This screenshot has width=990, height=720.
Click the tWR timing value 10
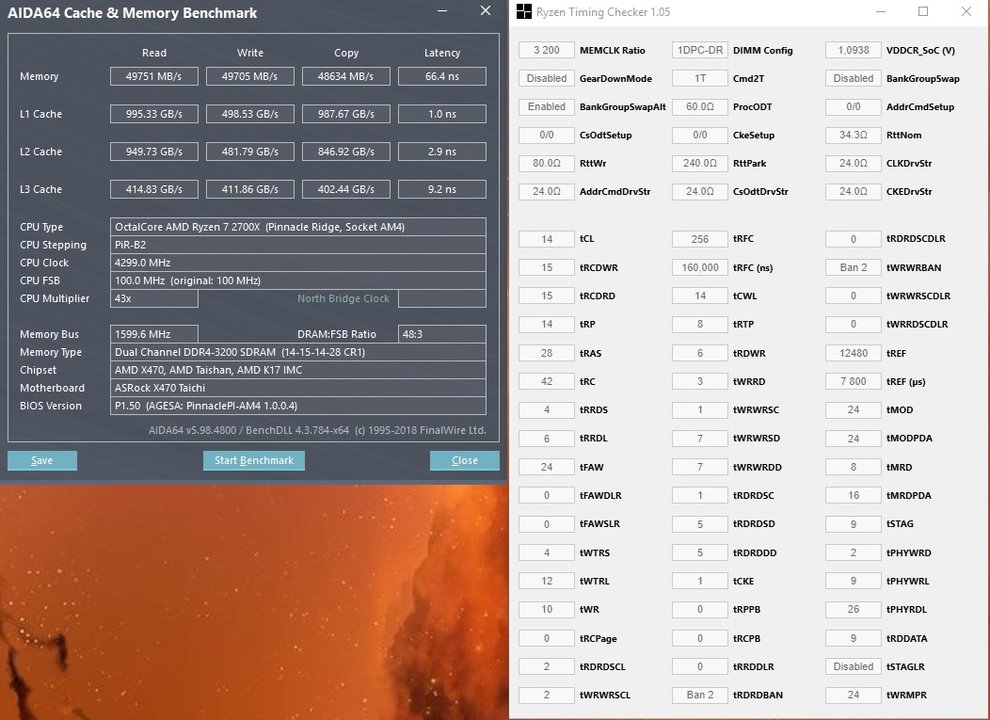[547, 609]
